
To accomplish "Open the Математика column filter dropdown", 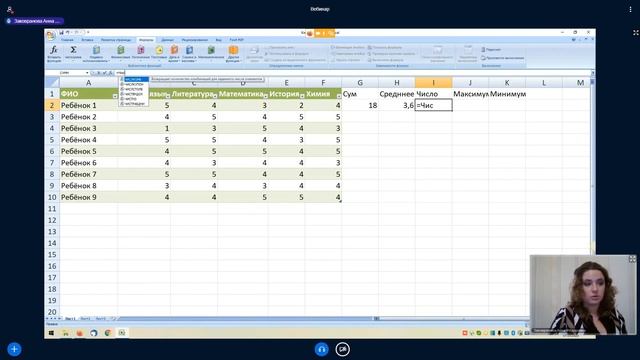I will [x=265, y=96].
